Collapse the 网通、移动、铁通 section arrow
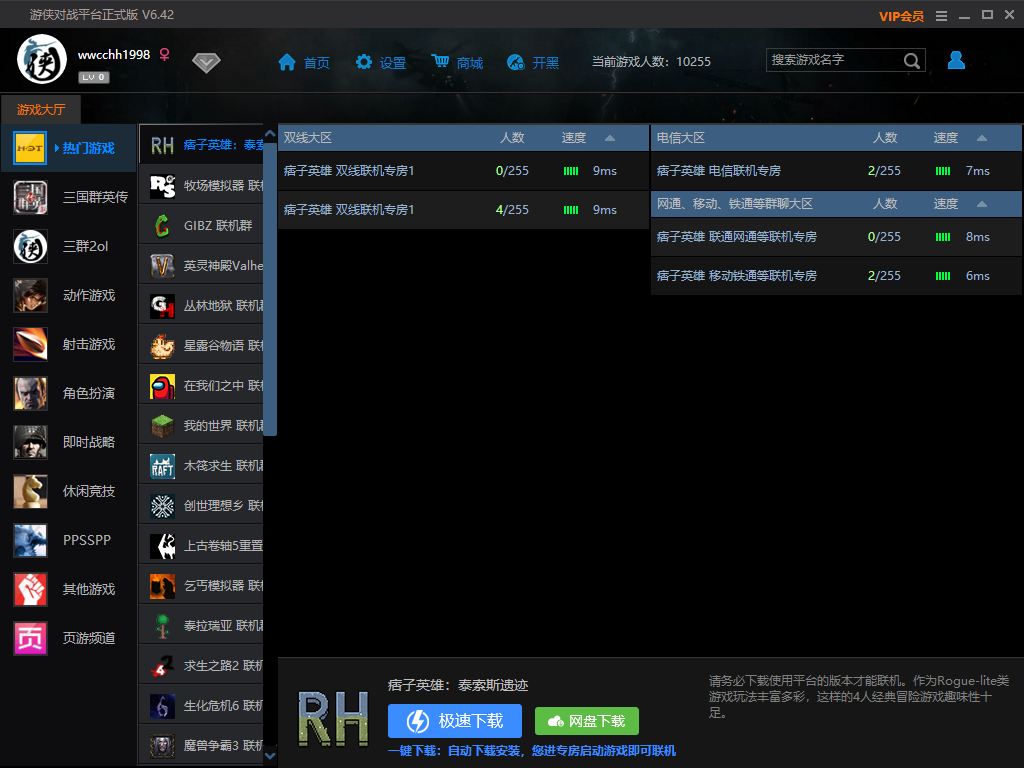The width and height of the screenshot is (1024, 768). (982, 204)
